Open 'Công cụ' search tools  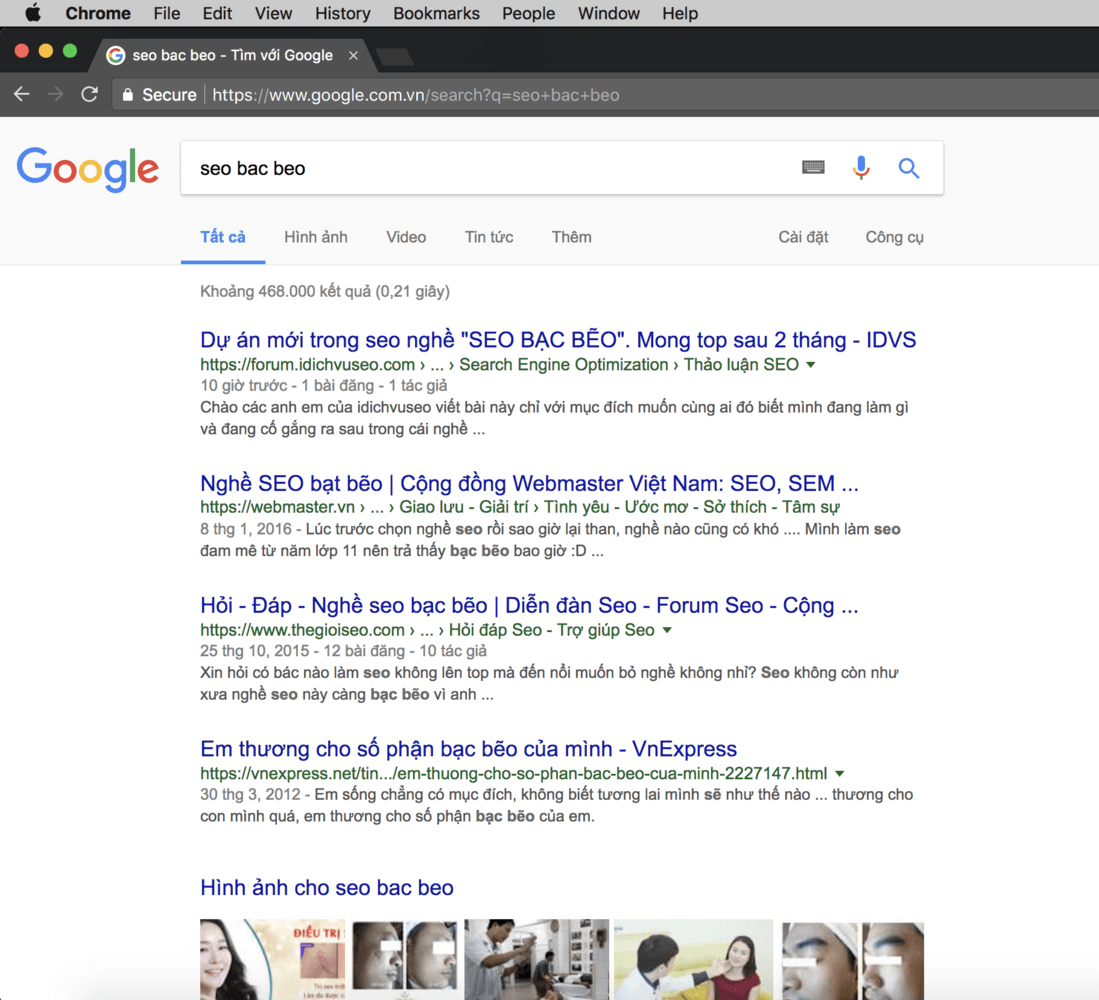click(x=894, y=237)
